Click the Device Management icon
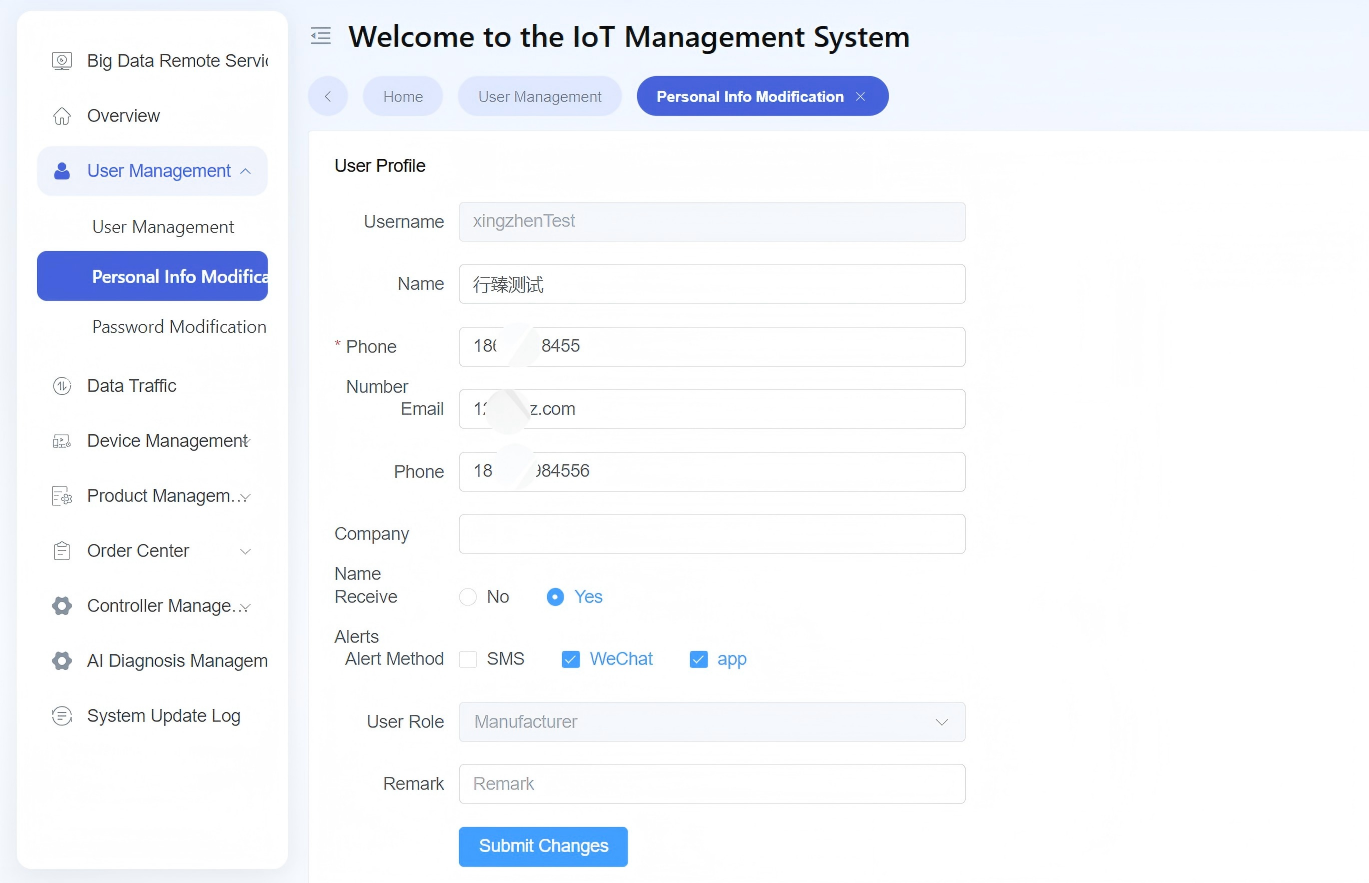Screen dimensions: 1369x883 click(x=62, y=441)
